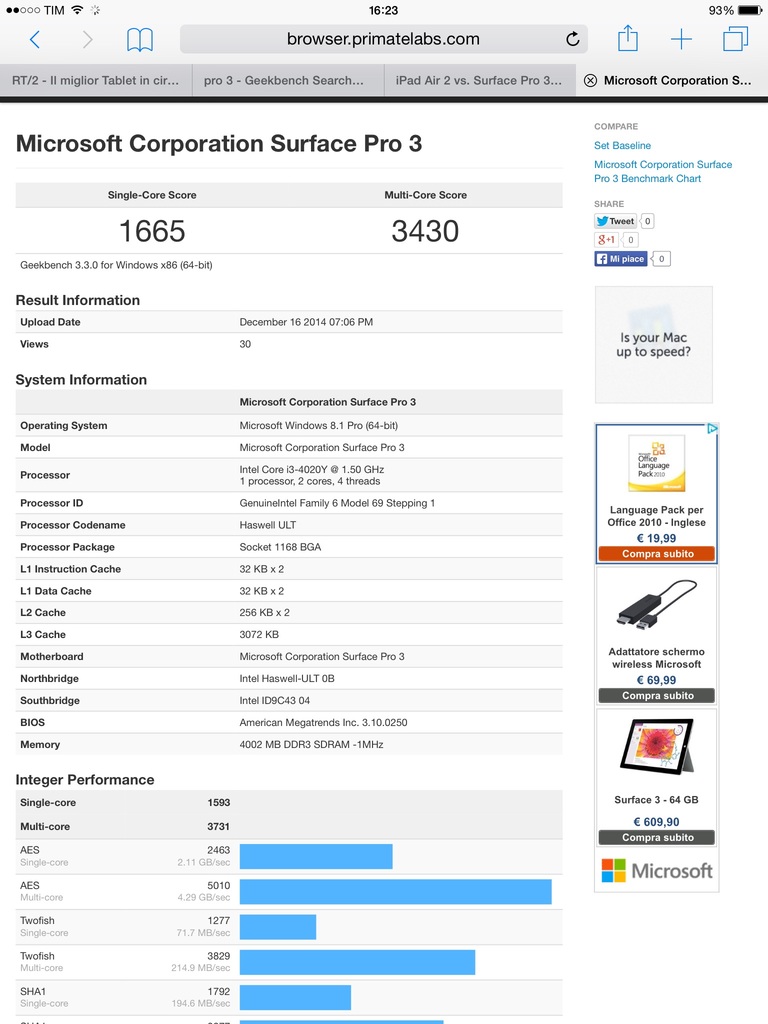The width and height of the screenshot is (768, 1024).
Task: Click the AdChoices icon on ad
Action: point(712,429)
